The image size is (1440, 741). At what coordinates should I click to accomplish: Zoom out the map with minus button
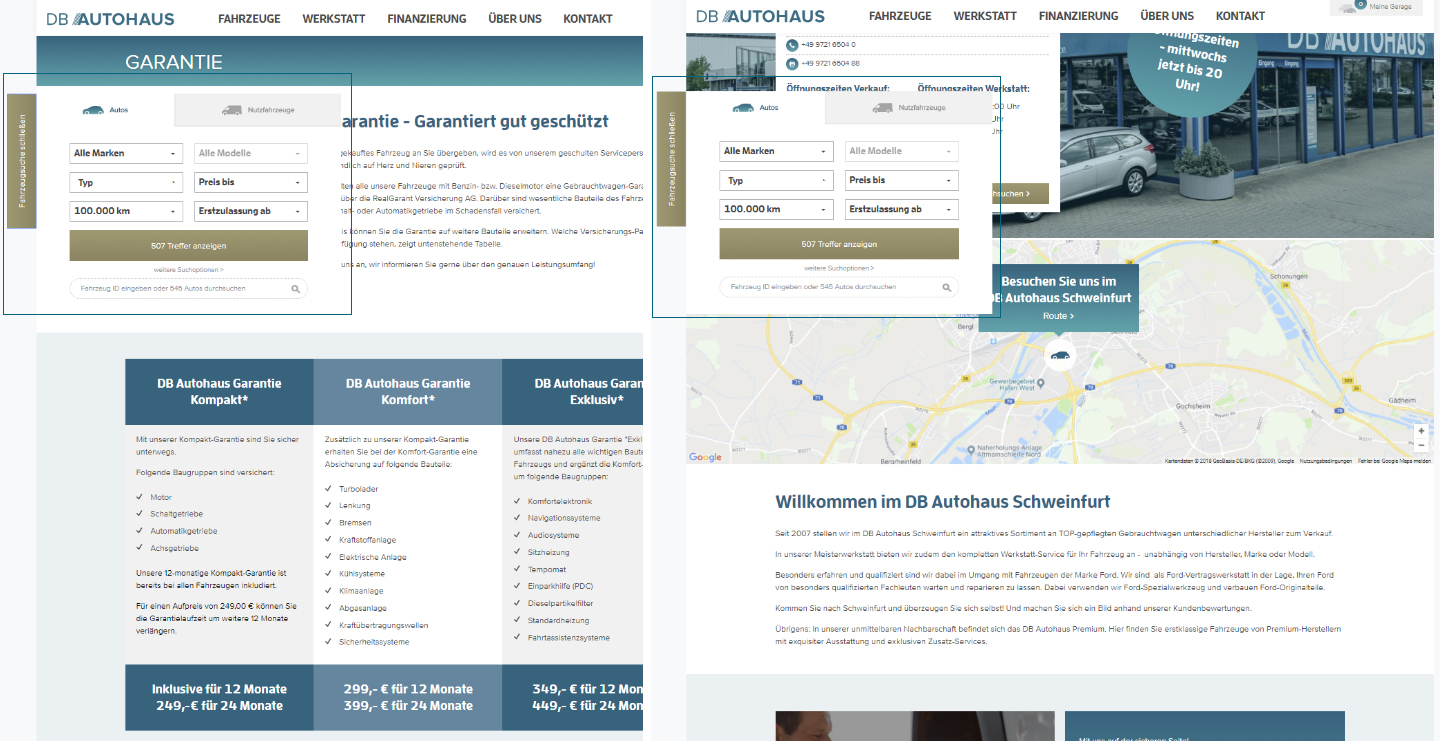(1421, 445)
